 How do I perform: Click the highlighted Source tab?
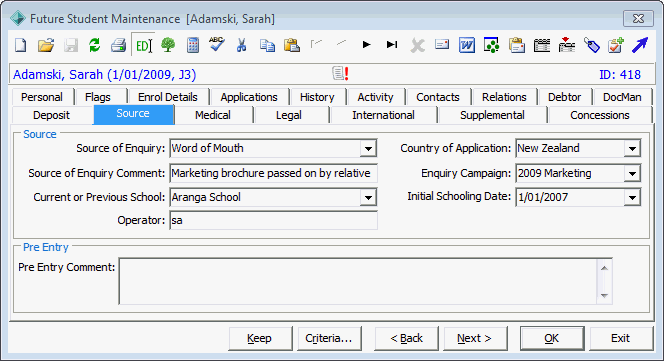coord(133,114)
